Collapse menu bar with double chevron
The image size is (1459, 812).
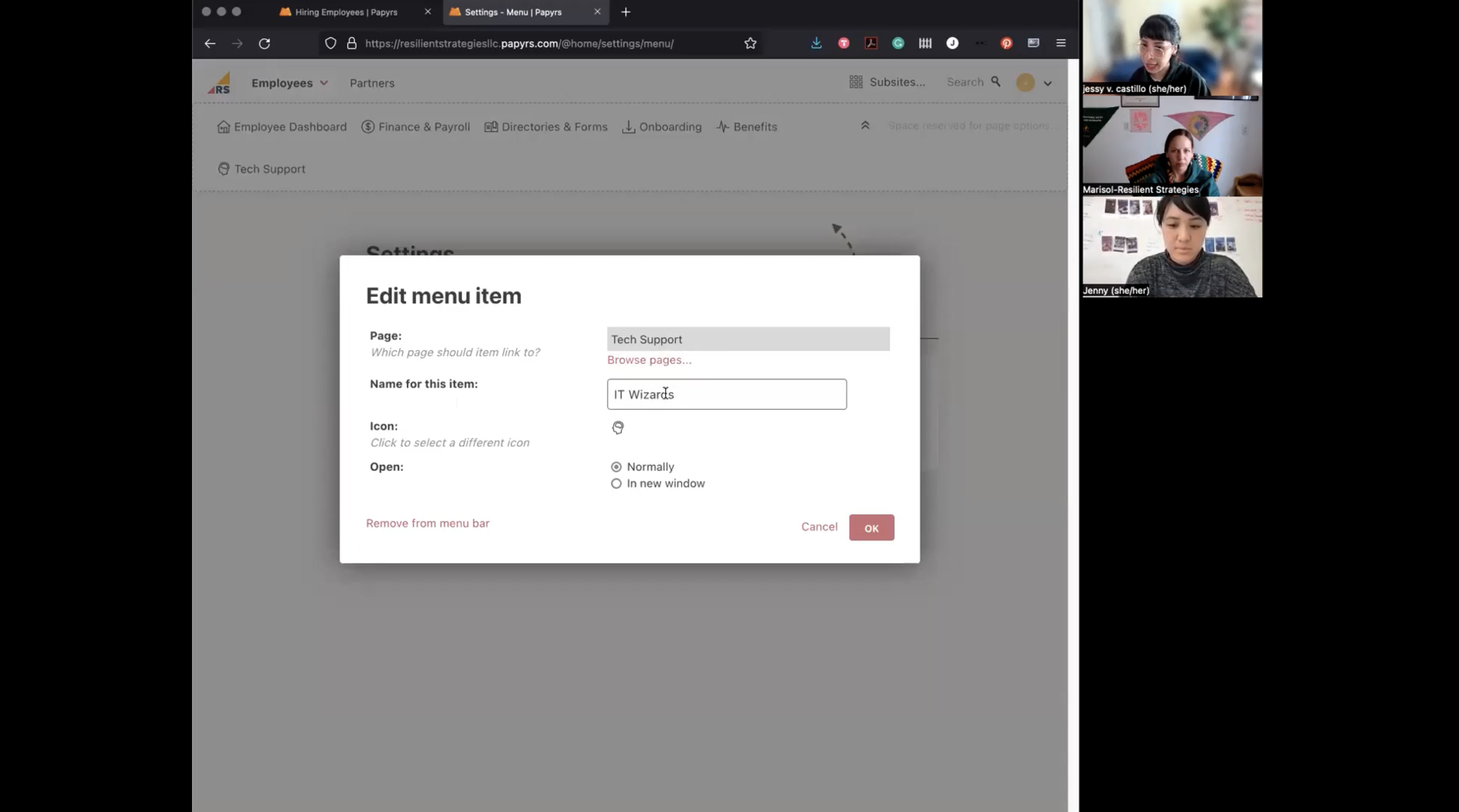[865, 125]
